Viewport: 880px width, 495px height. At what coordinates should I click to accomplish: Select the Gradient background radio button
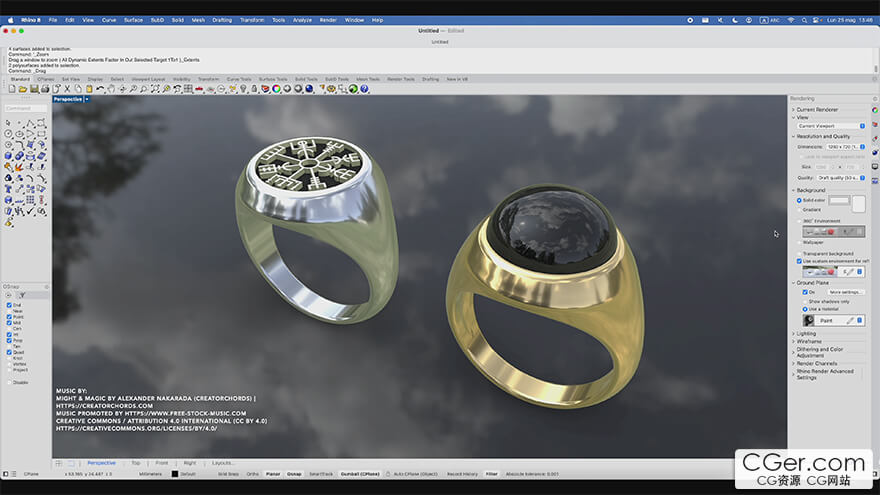pyautogui.click(x=799, y=210)
